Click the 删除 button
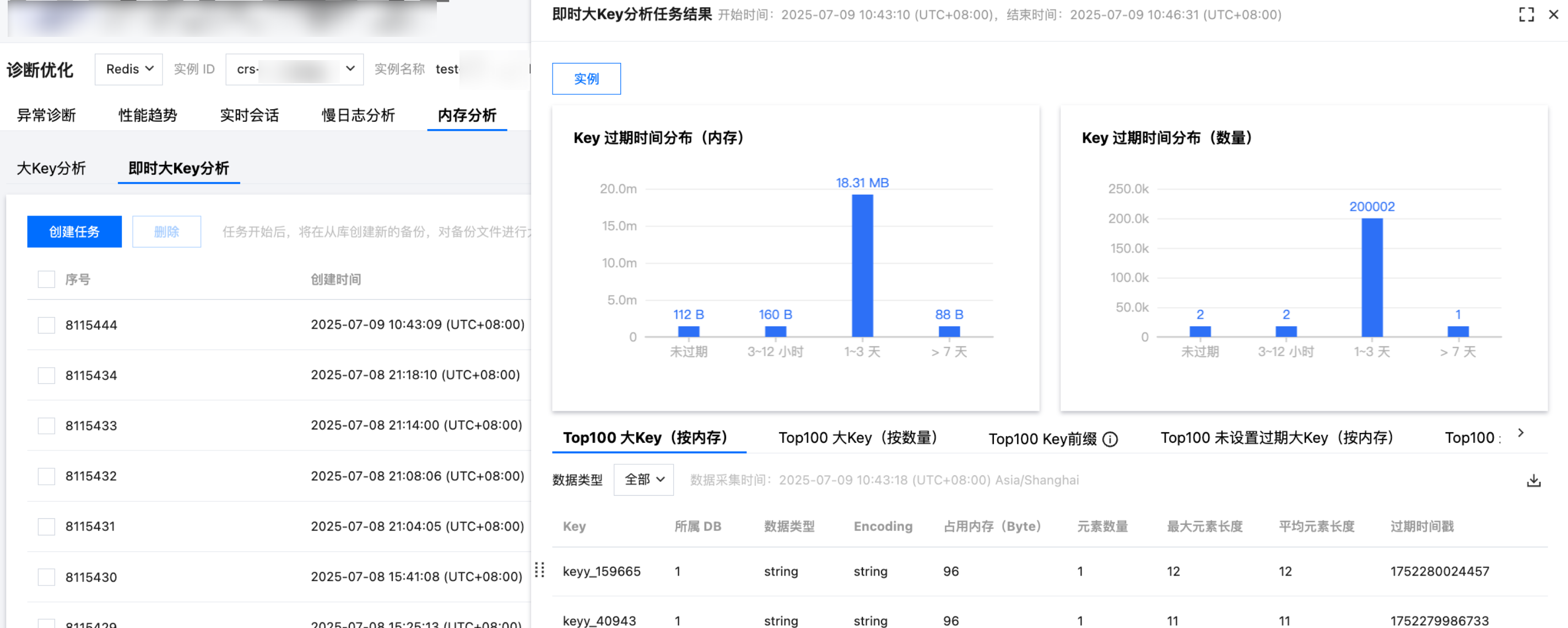The width and height of the screenshot is (1568, 628). [x=166, y=232]
